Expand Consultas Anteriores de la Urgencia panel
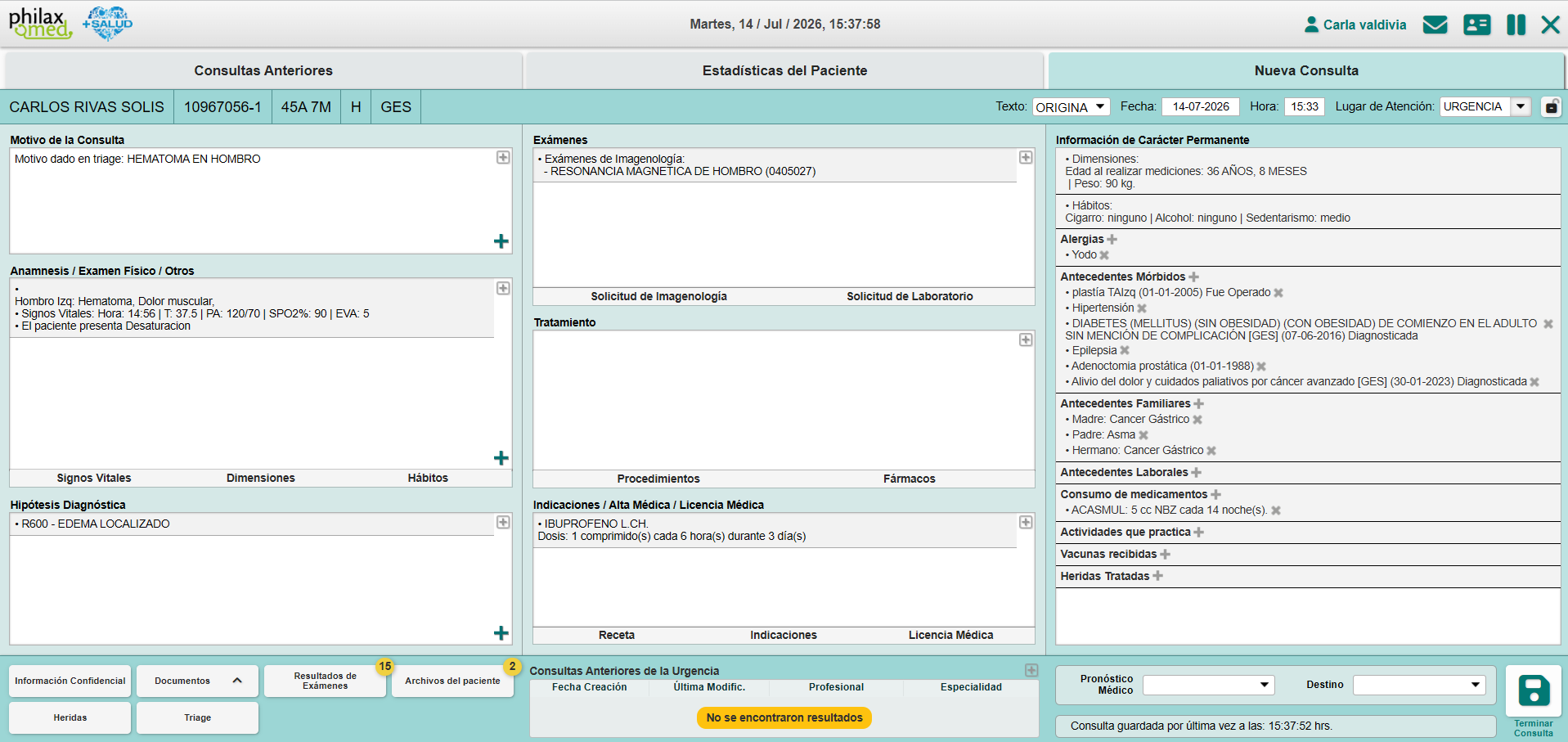1568x742 pixels. pyautogui.click(x=1031, y=670)
